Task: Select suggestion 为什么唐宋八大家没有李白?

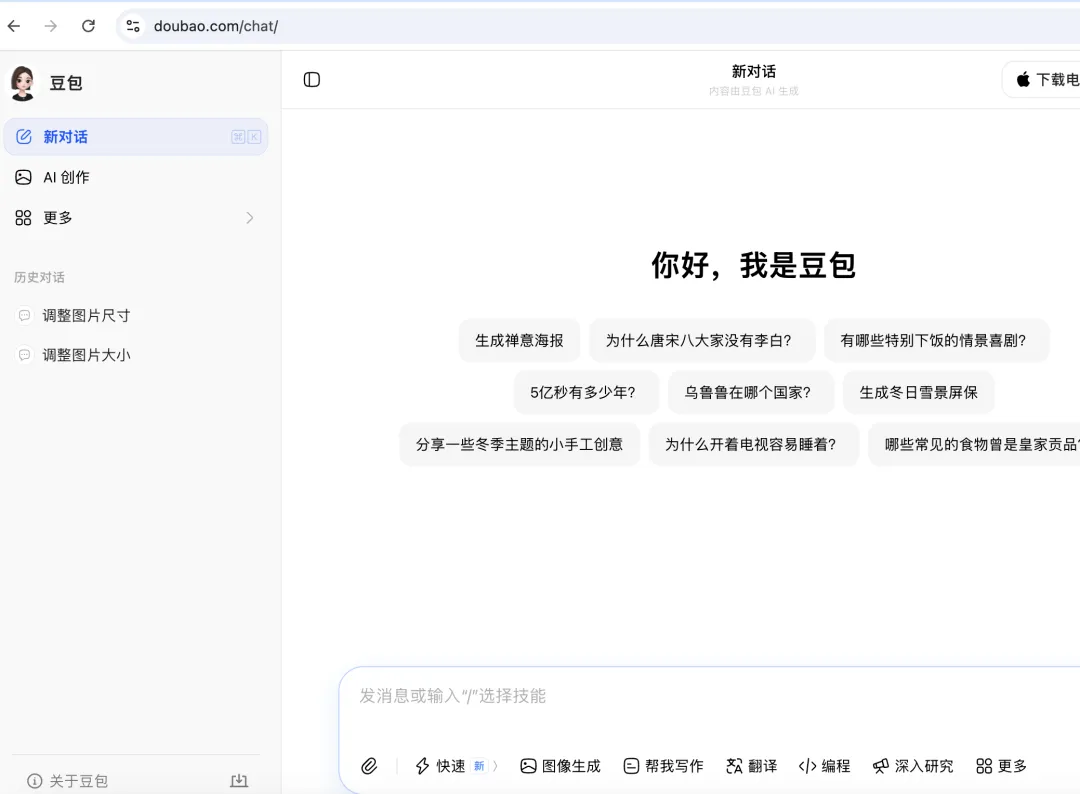Action: [702, 340]
